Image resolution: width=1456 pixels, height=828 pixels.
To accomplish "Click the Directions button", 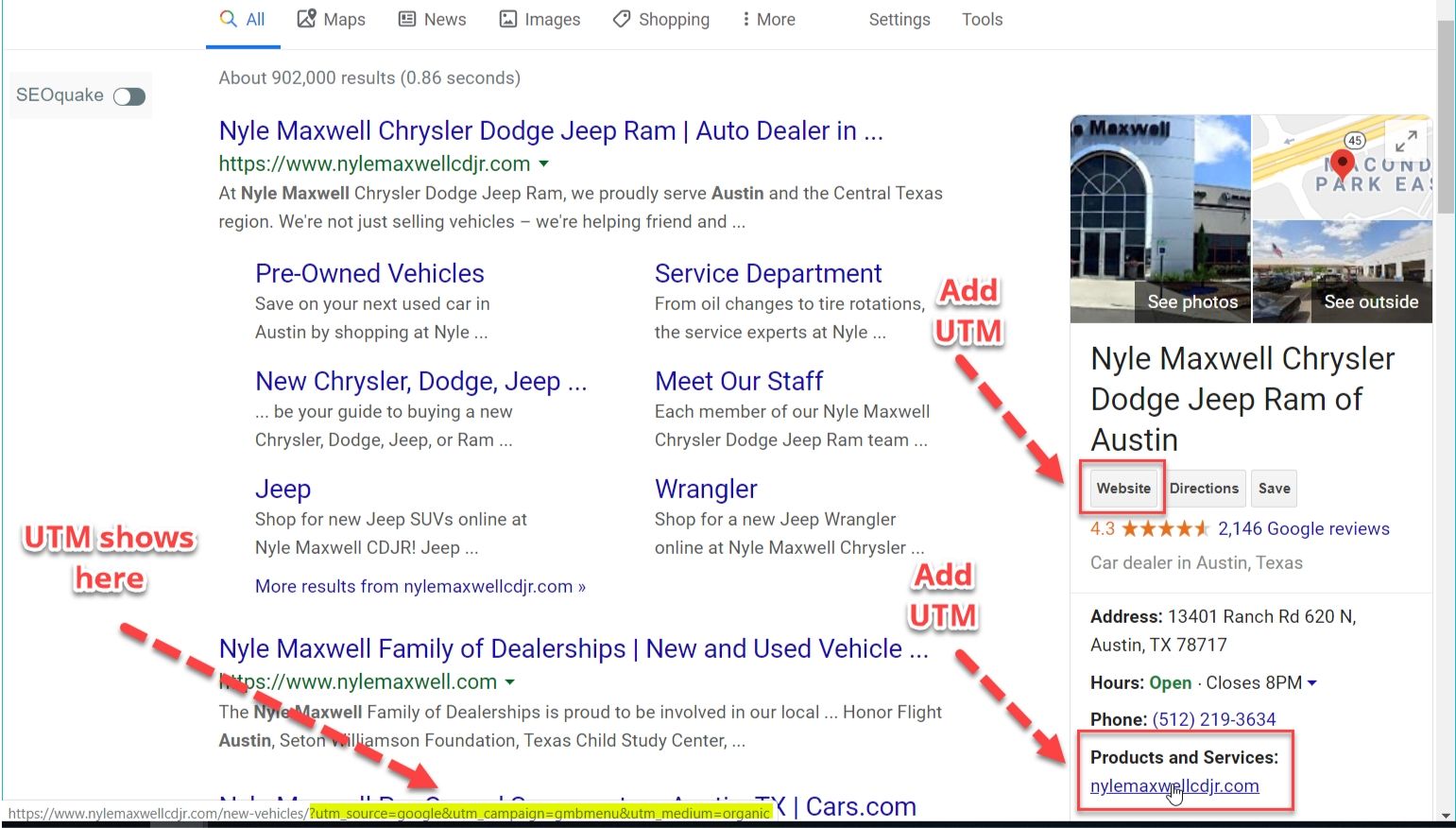I will point(1204,489).
